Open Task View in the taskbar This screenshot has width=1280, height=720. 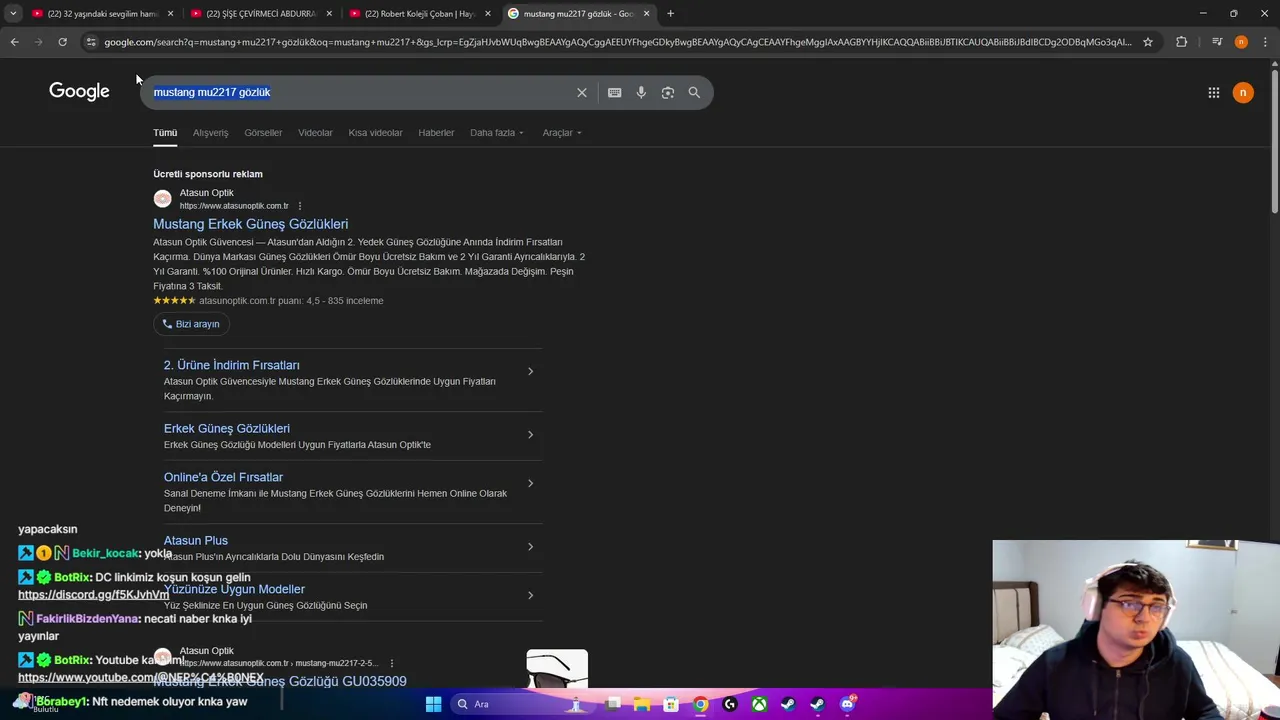(613, 704)
